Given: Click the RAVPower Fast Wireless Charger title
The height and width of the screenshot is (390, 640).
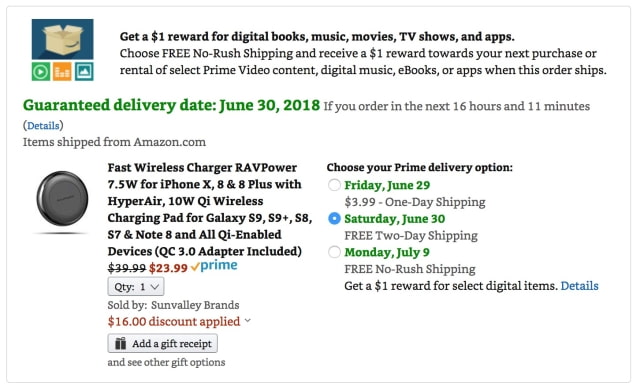Looking at the screenshot, I should click(210, 209).
